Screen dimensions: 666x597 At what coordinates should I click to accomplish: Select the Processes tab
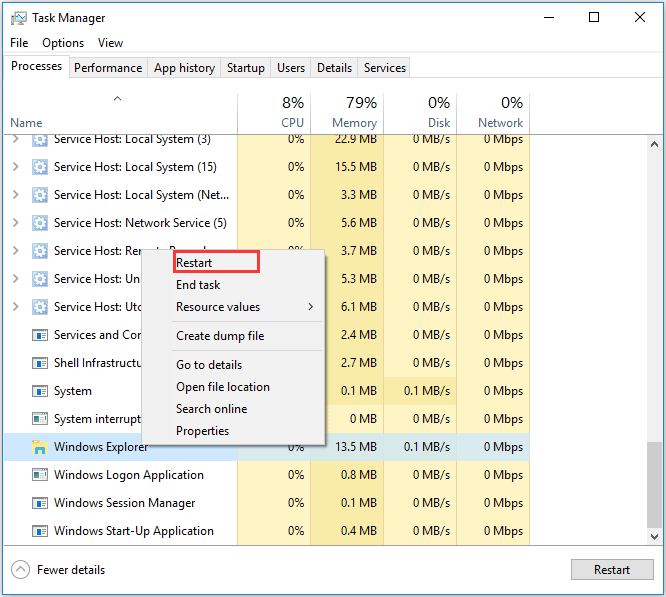click(x=37, y=67)
